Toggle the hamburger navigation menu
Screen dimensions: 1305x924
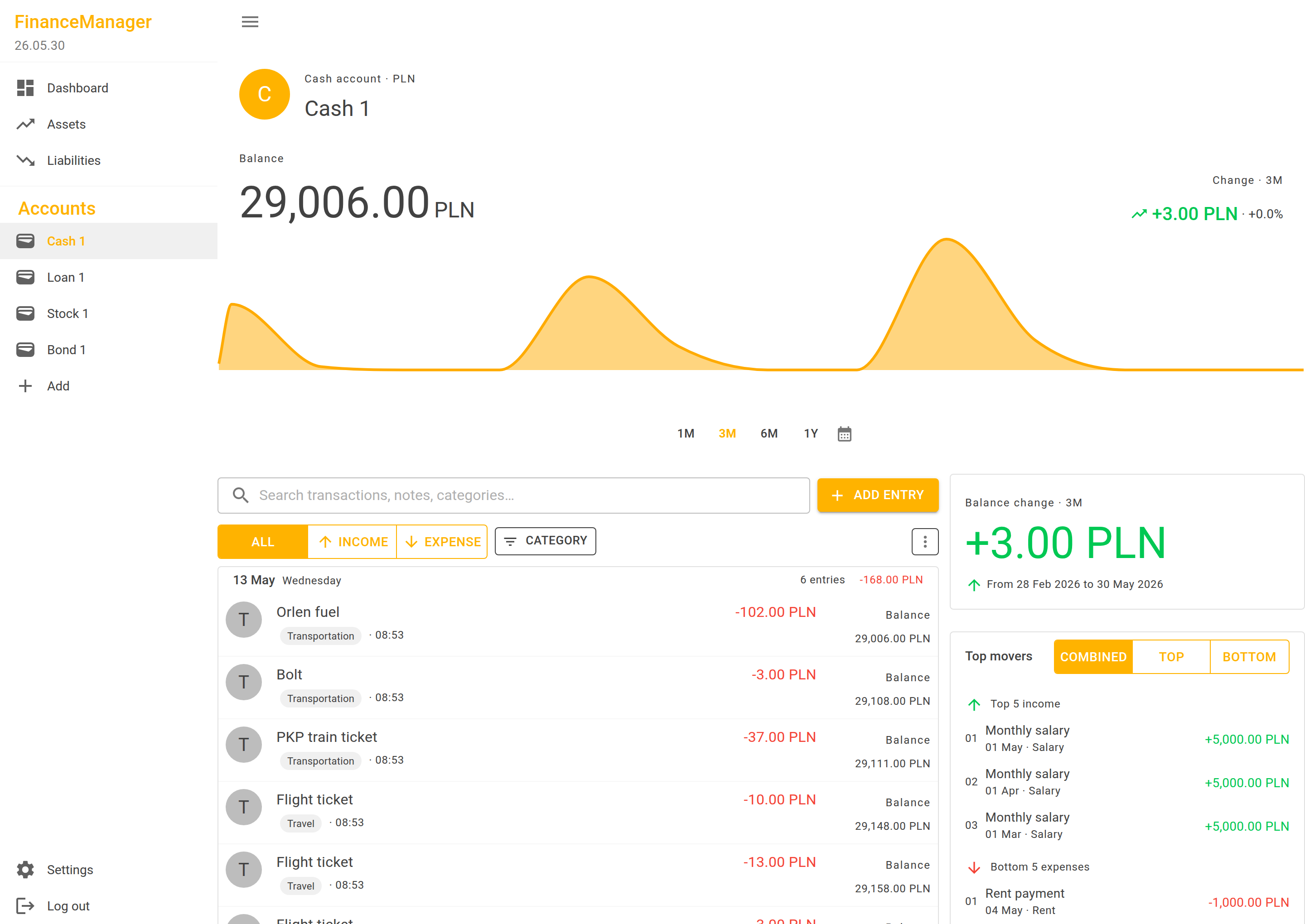pyautogui.click(x=250, y=22)
